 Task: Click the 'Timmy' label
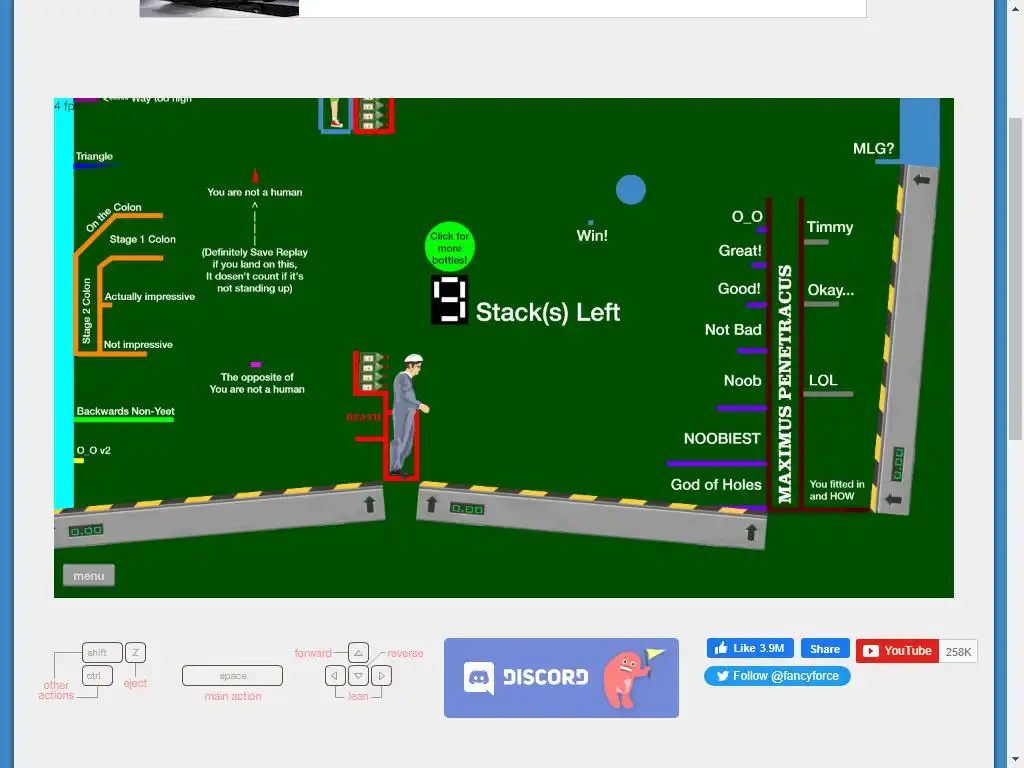(x=829, y=227)
